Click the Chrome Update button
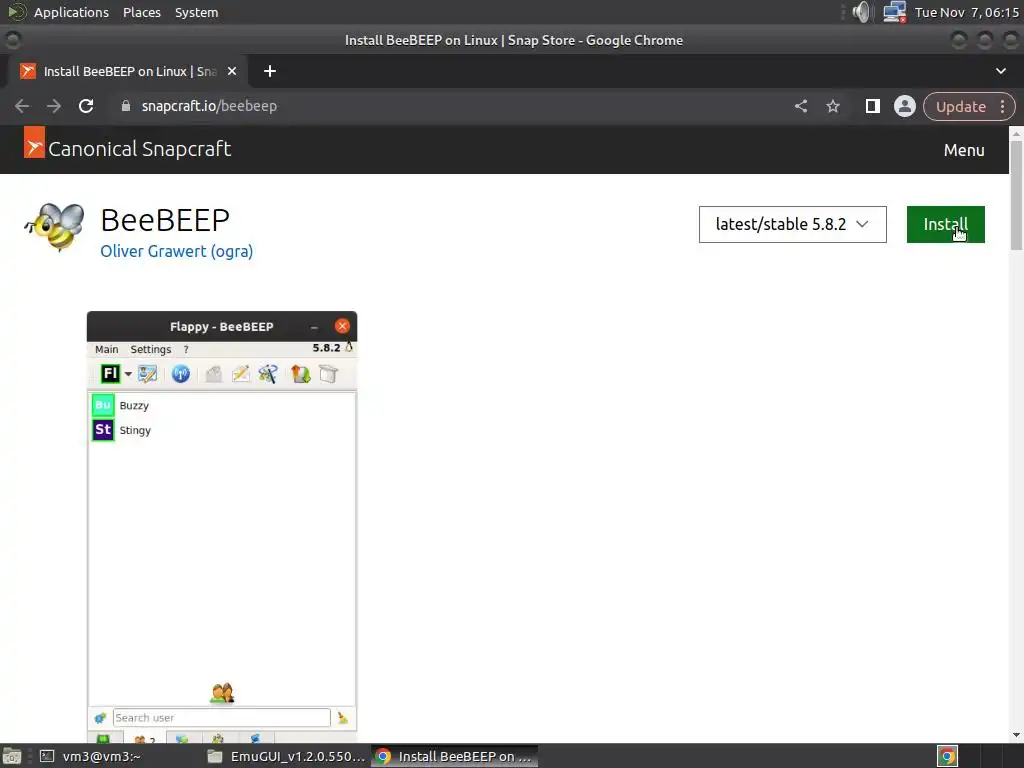The width and height of the screenshot is (1024, 768). point(961,106)
